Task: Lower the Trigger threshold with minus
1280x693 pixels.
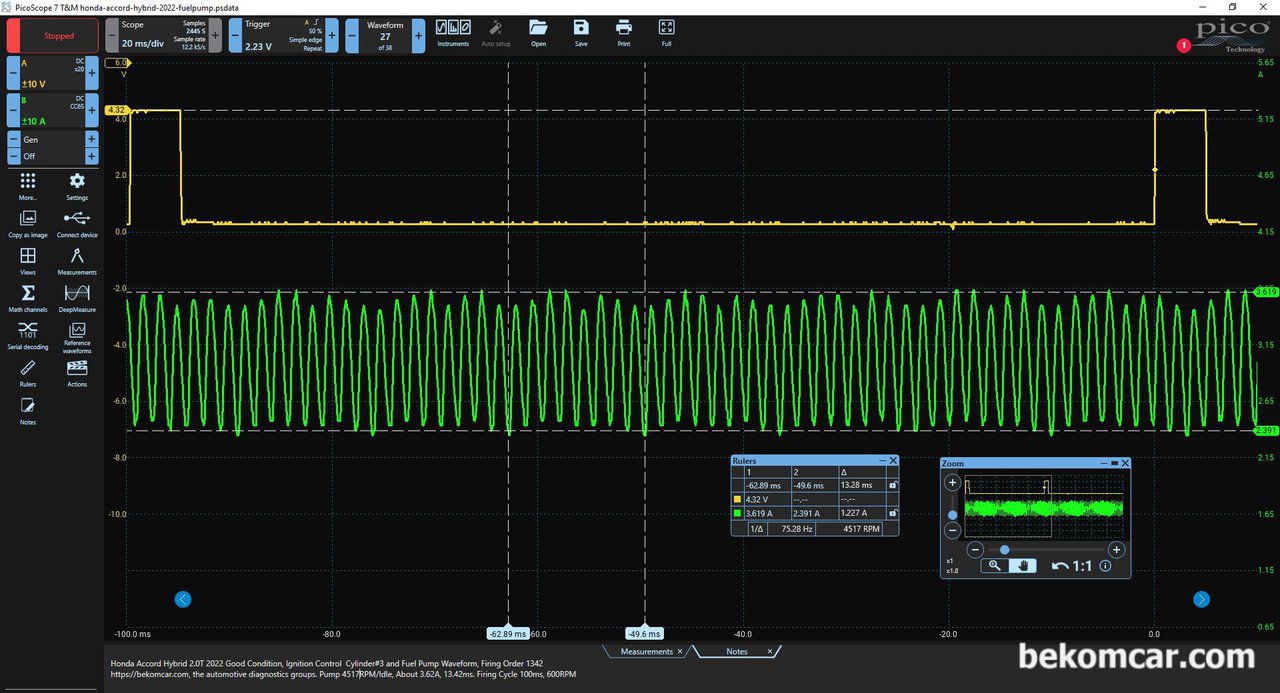Action: point(234,36)
